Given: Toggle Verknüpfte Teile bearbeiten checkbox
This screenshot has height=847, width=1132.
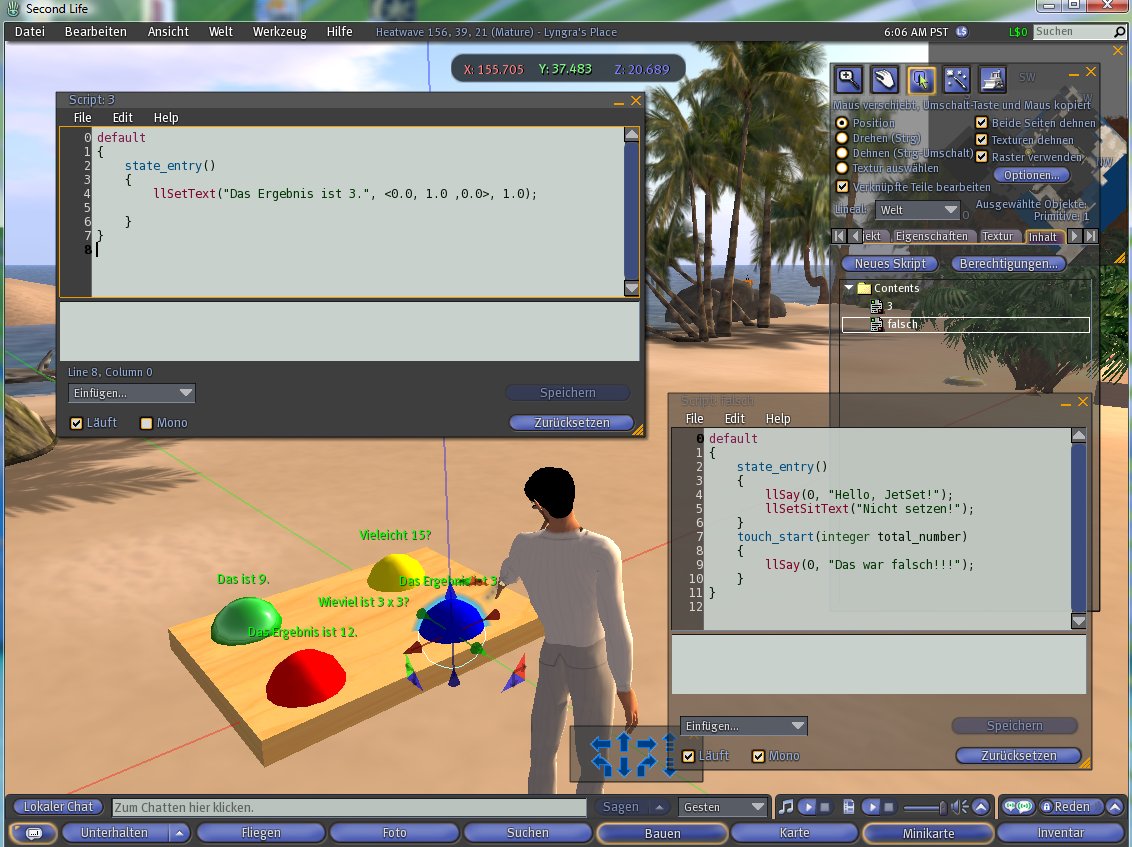Looking at the screenshot, I should click(x=842, y=186).
